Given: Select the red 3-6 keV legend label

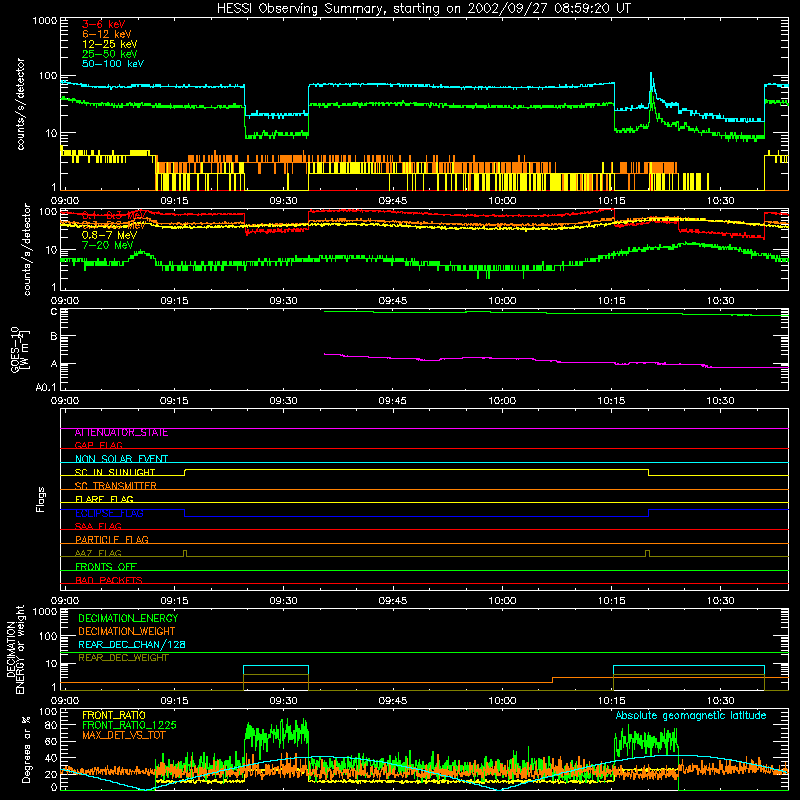Looking at the screenshot, I should pyautogui.click(x=104, y=24).
